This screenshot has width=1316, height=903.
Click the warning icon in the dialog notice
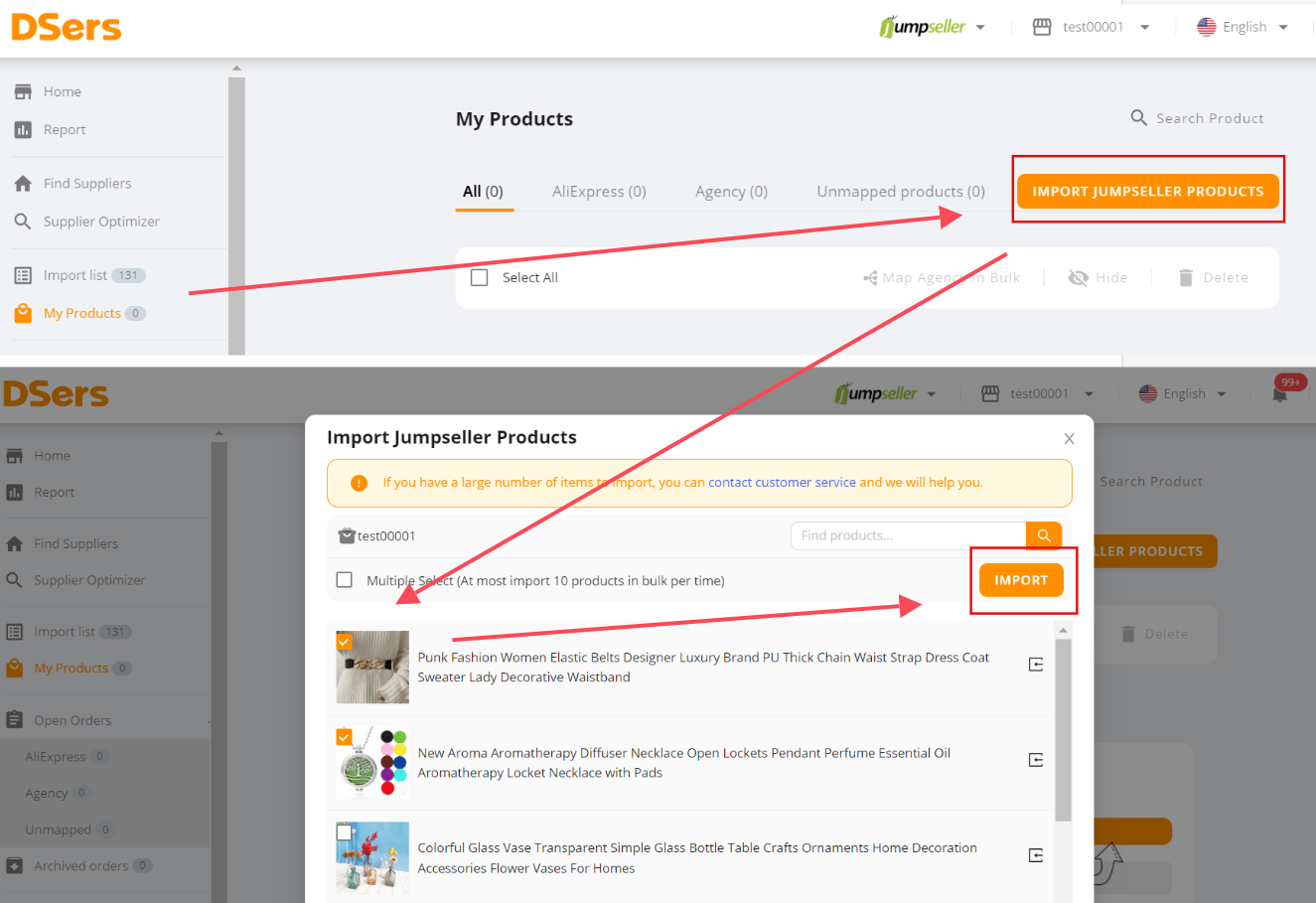[360, 483]
